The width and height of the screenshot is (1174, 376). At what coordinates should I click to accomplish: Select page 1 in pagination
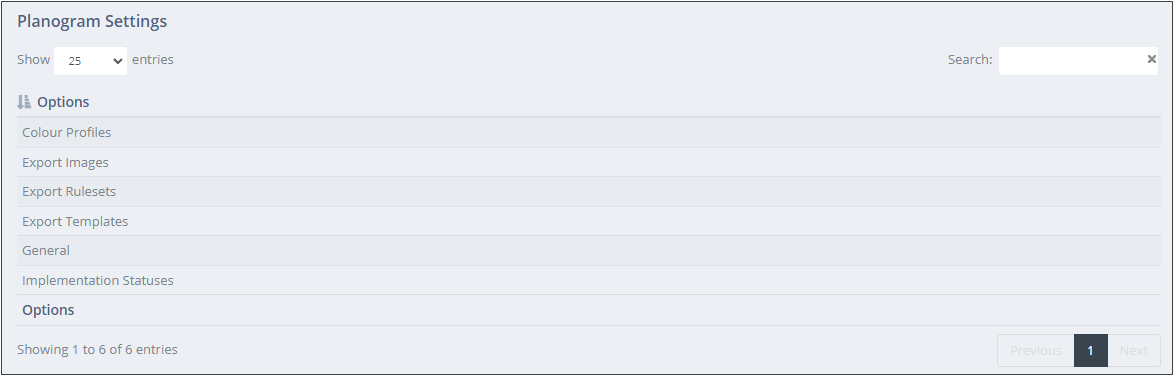click(1091, 351)
